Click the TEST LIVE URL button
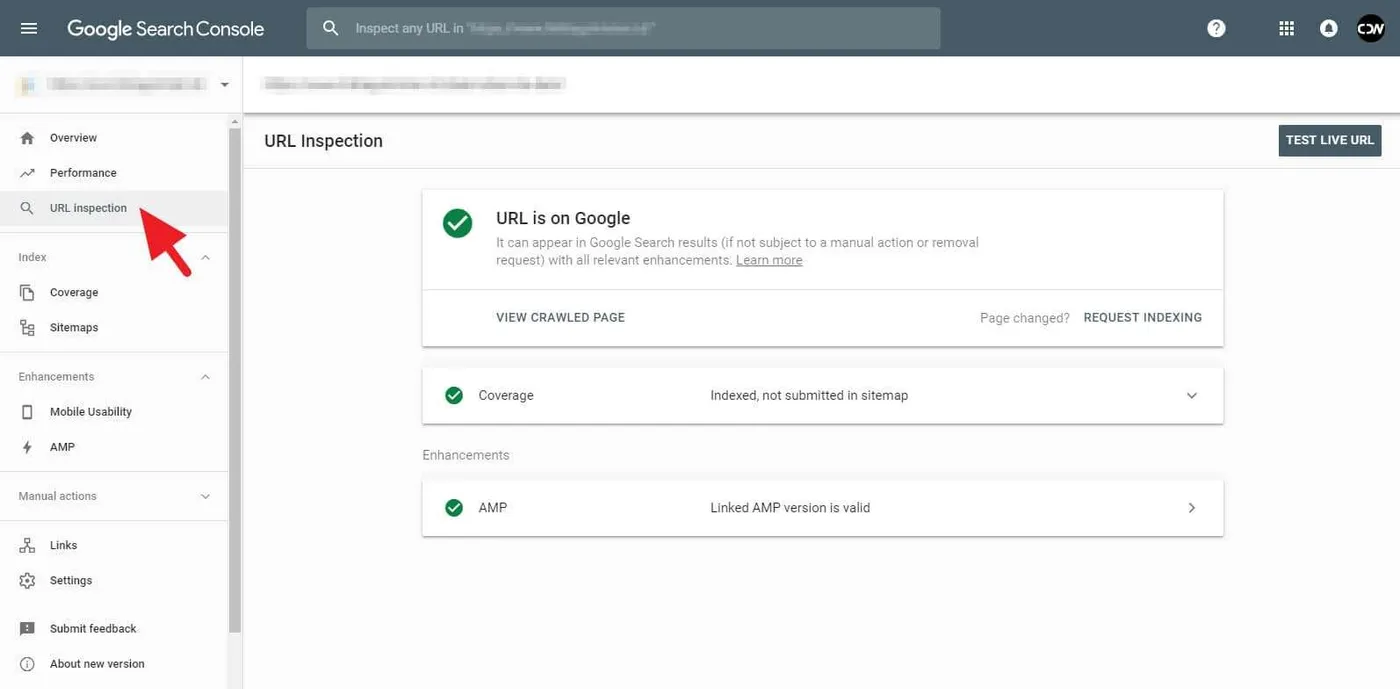Screen dimensions: 1400x689 [x=1330, y=140]
